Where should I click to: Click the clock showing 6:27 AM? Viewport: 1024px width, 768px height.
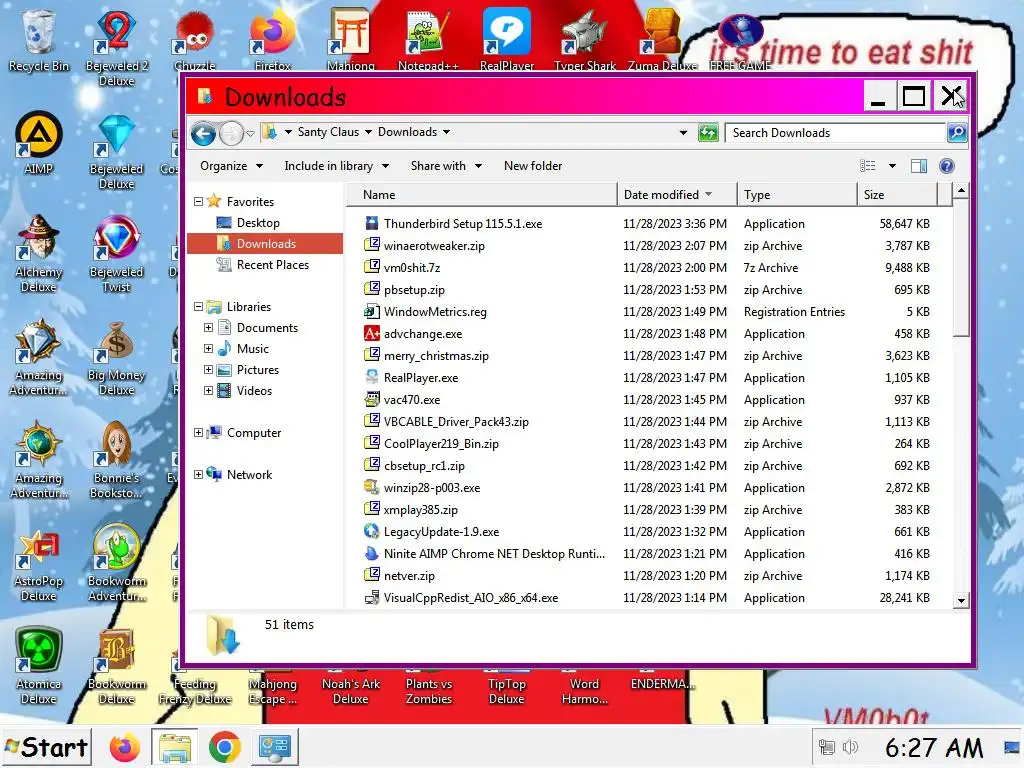click(x=933, y=747)
